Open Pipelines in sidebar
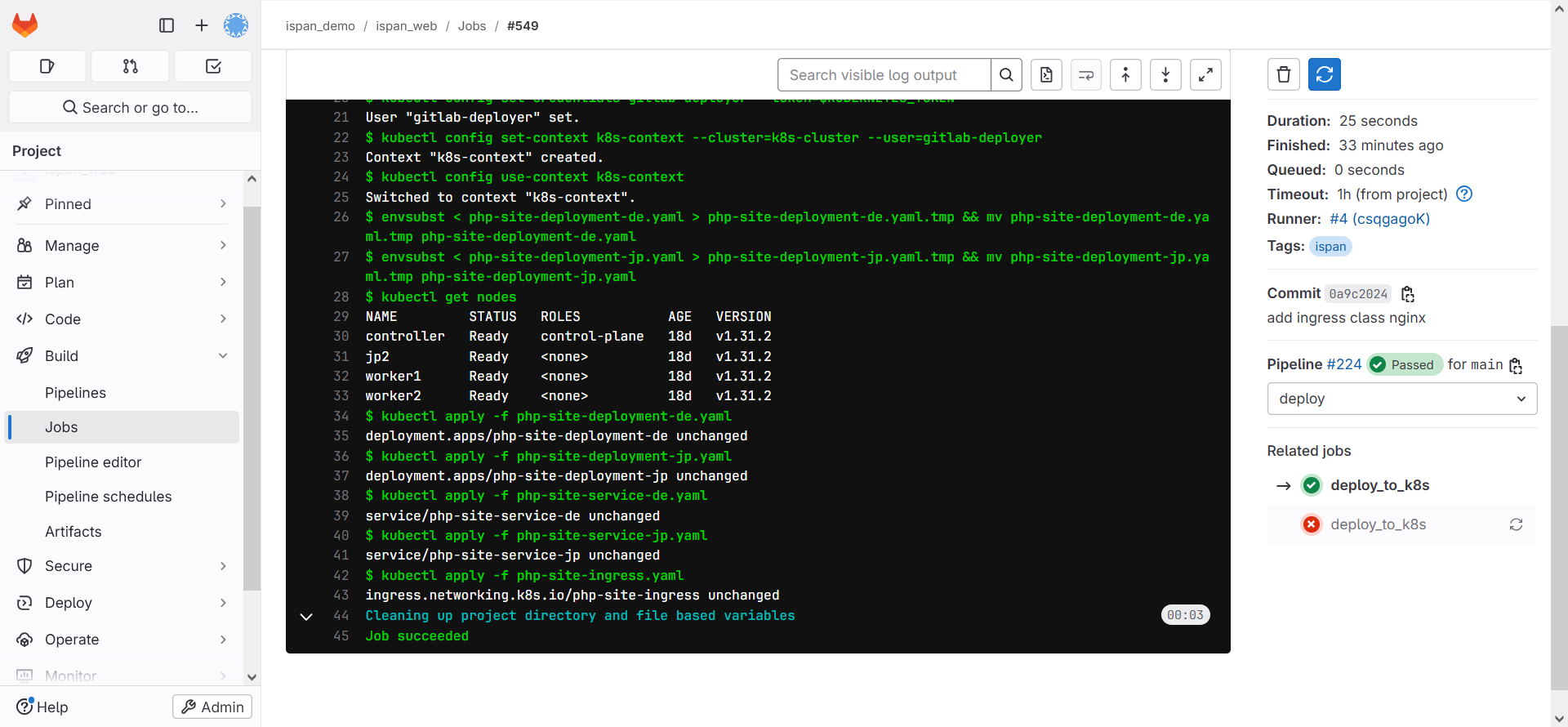Viewport: 1568px width, 727px height. 75,393
